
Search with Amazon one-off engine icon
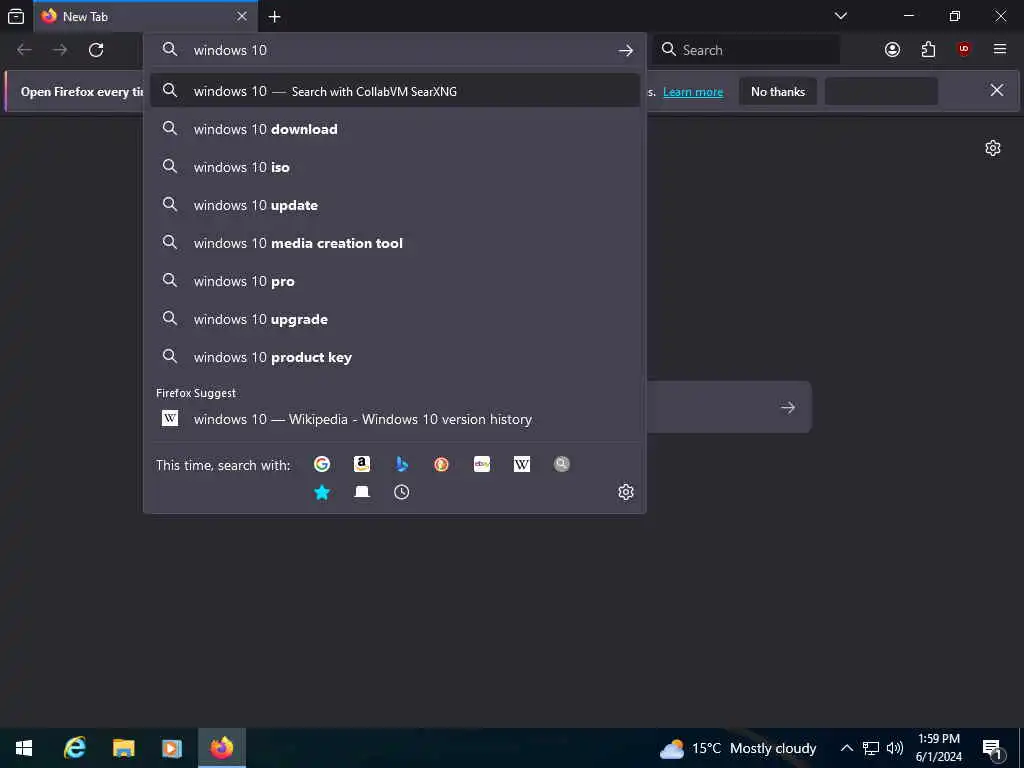pyautogui.click(x=362, y=464)
